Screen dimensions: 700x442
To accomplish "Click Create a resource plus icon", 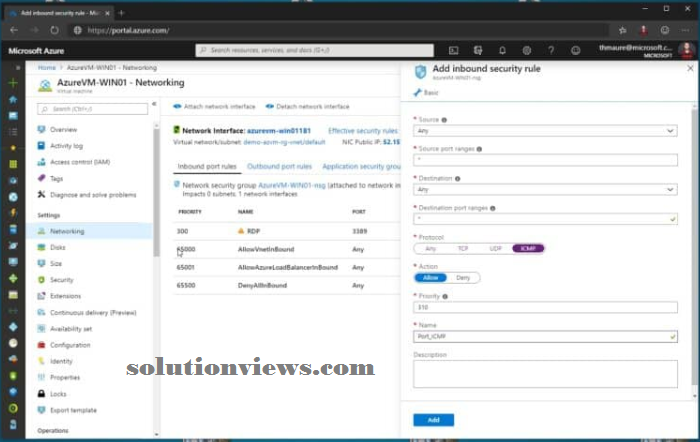I will coord(13,83).
